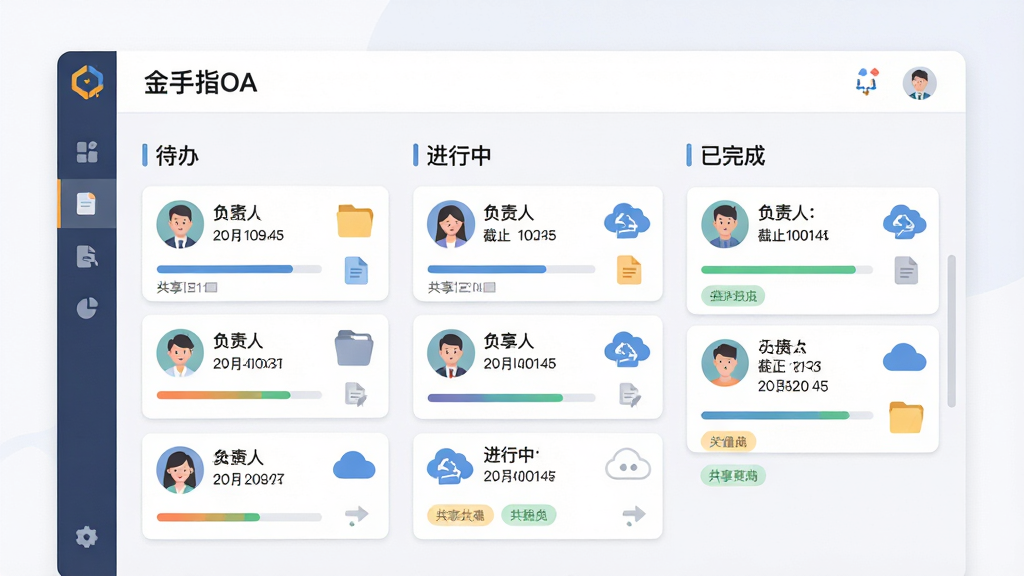Click the yellow tag in second 已完成 card
Viewport: 1024px width, 576px height.
pos(728,441)
